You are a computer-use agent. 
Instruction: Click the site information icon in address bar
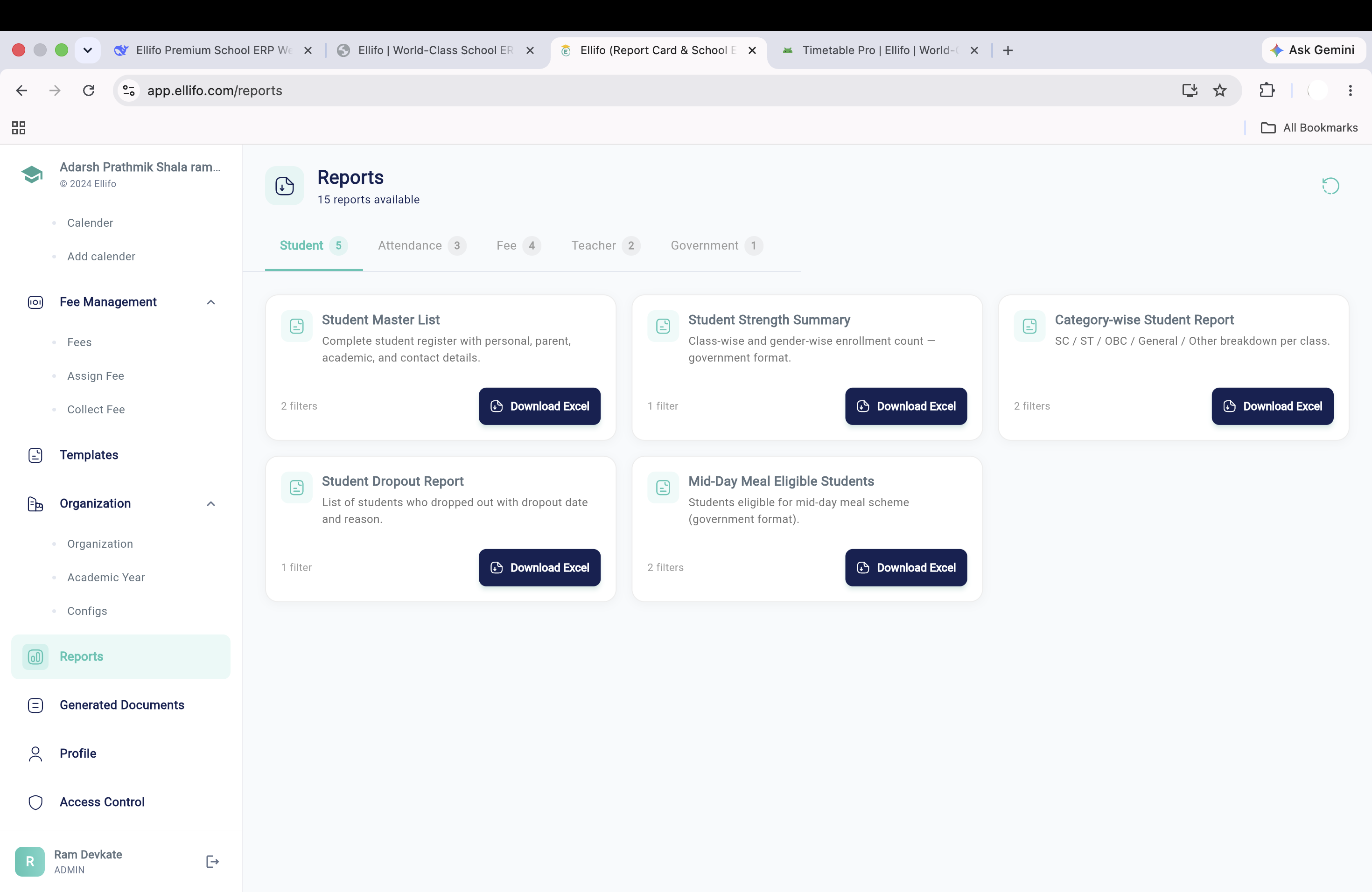pyautogui.click(x=129, y=91)
